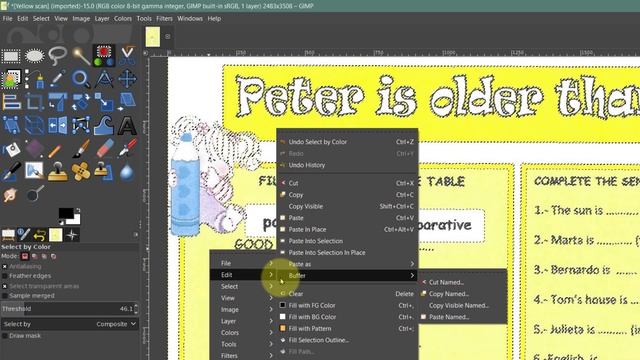The height and width of the screenshot is (360, 640).
Task: Open the Filters menu in menu bar
Action: 164,18
